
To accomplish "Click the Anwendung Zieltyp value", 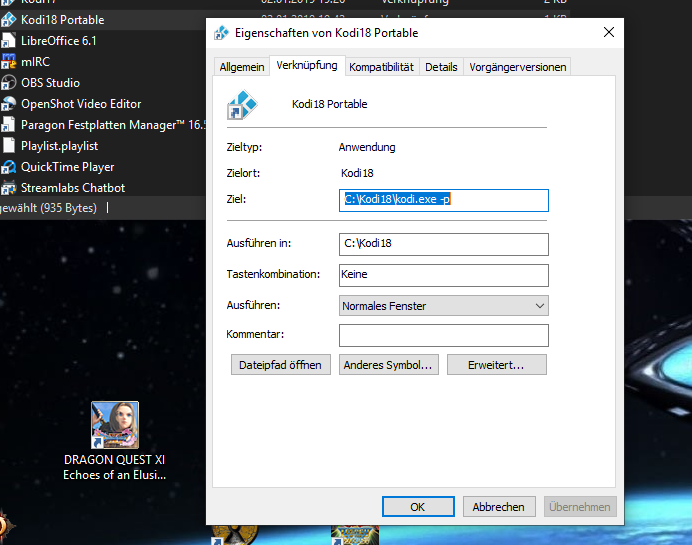I will 367,147.
